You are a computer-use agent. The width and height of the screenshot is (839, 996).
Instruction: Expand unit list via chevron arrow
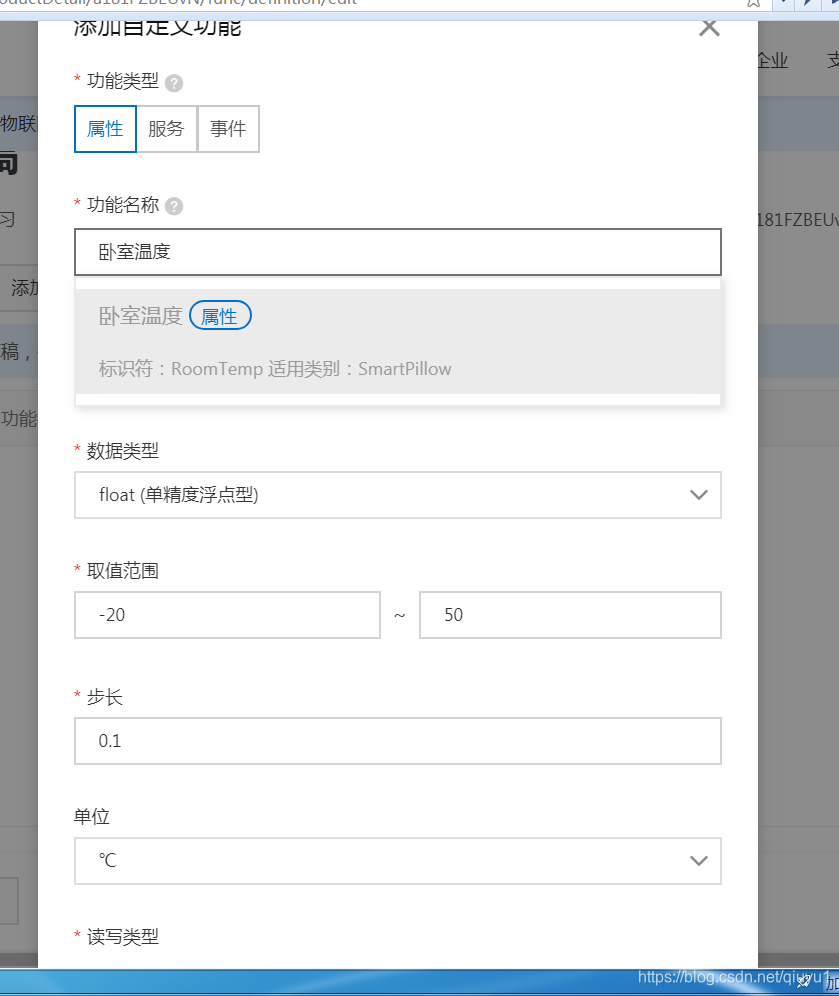click(x=699, y=861)
